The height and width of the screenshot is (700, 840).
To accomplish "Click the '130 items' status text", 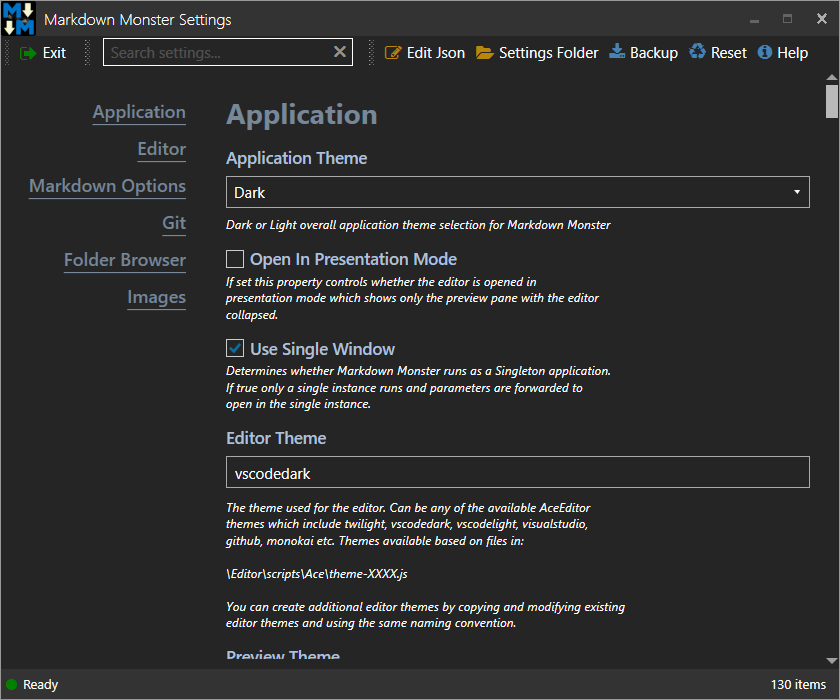I will point(798,684).
